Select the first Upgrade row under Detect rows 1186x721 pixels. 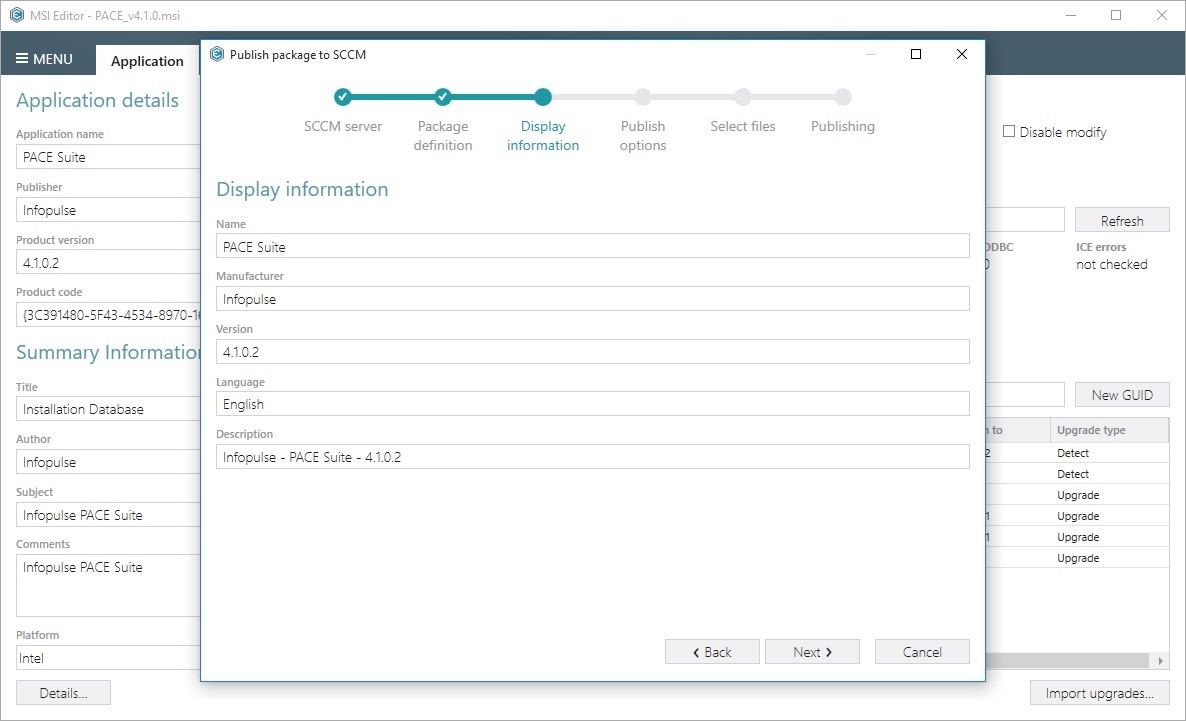(1077, 496)
